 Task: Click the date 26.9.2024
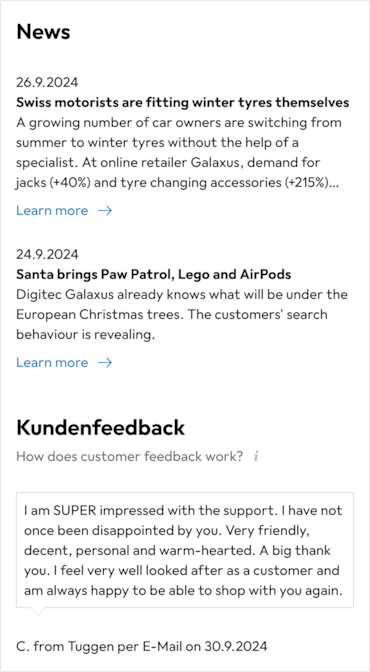(x=47, y=82)
